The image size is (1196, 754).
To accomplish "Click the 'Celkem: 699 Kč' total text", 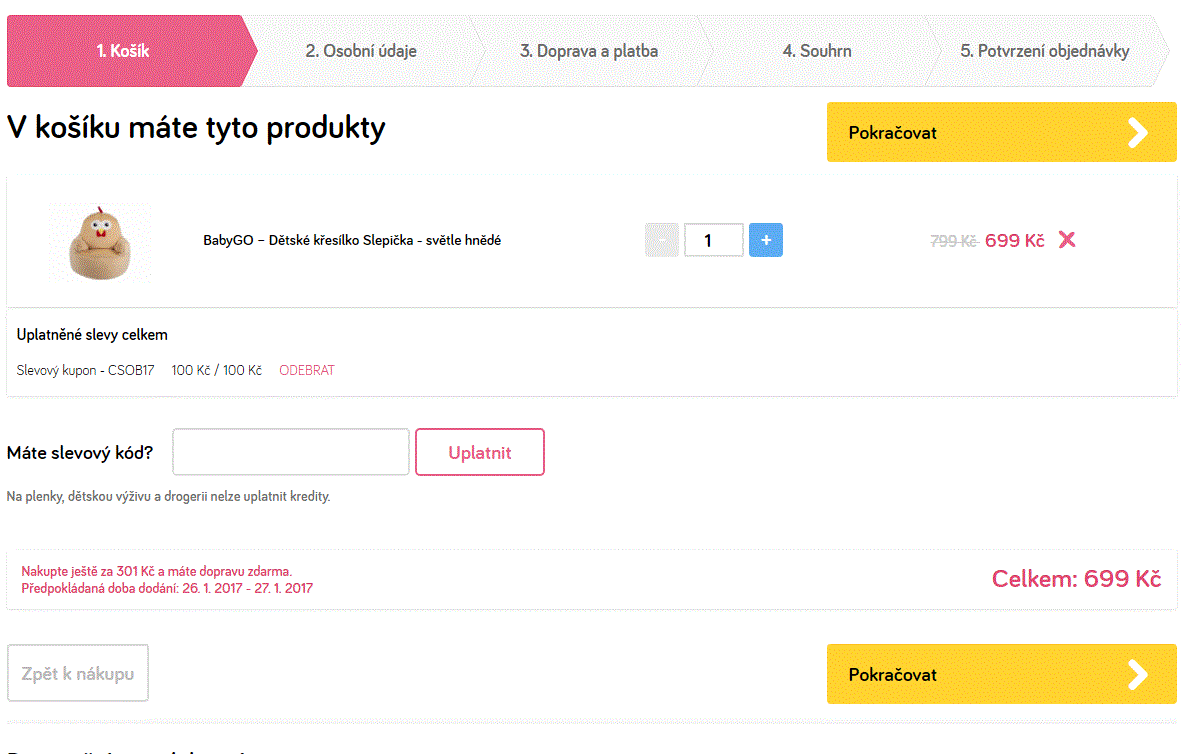I will click(1076, 579).
